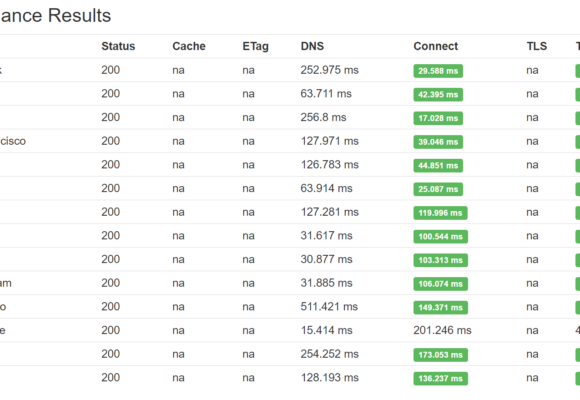Click the TLS column header
Viewport: 580px width, 400px height.
pos(537,46)
